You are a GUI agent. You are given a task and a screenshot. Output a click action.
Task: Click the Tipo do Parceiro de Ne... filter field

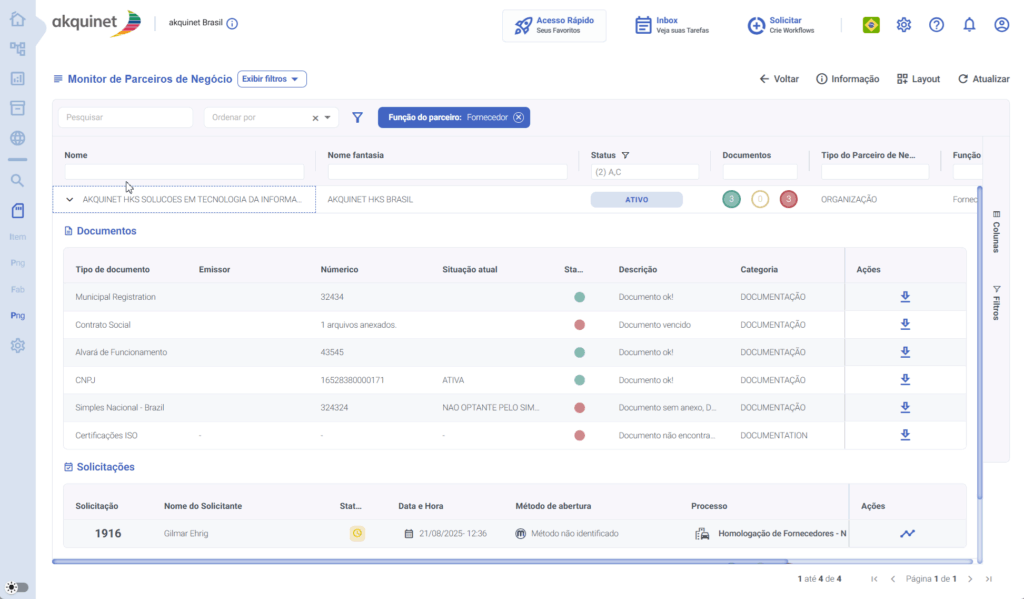point(875,172)
